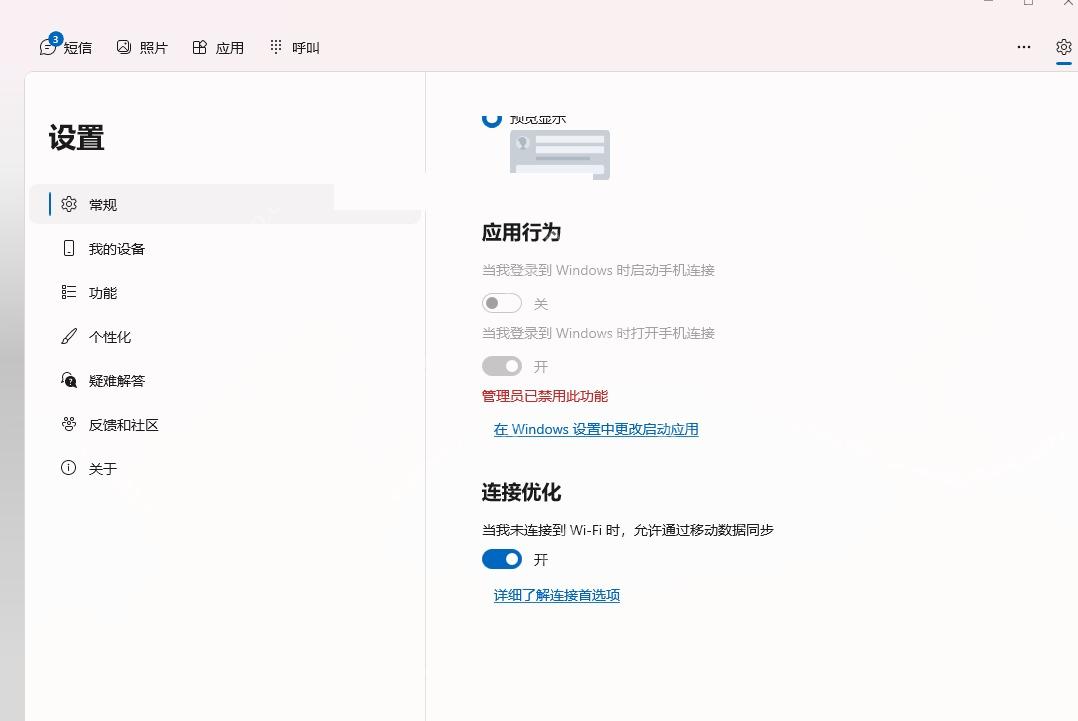Select 常规 in the settings sidebar
Viewport: 1078px width, 721px height.
225,204
